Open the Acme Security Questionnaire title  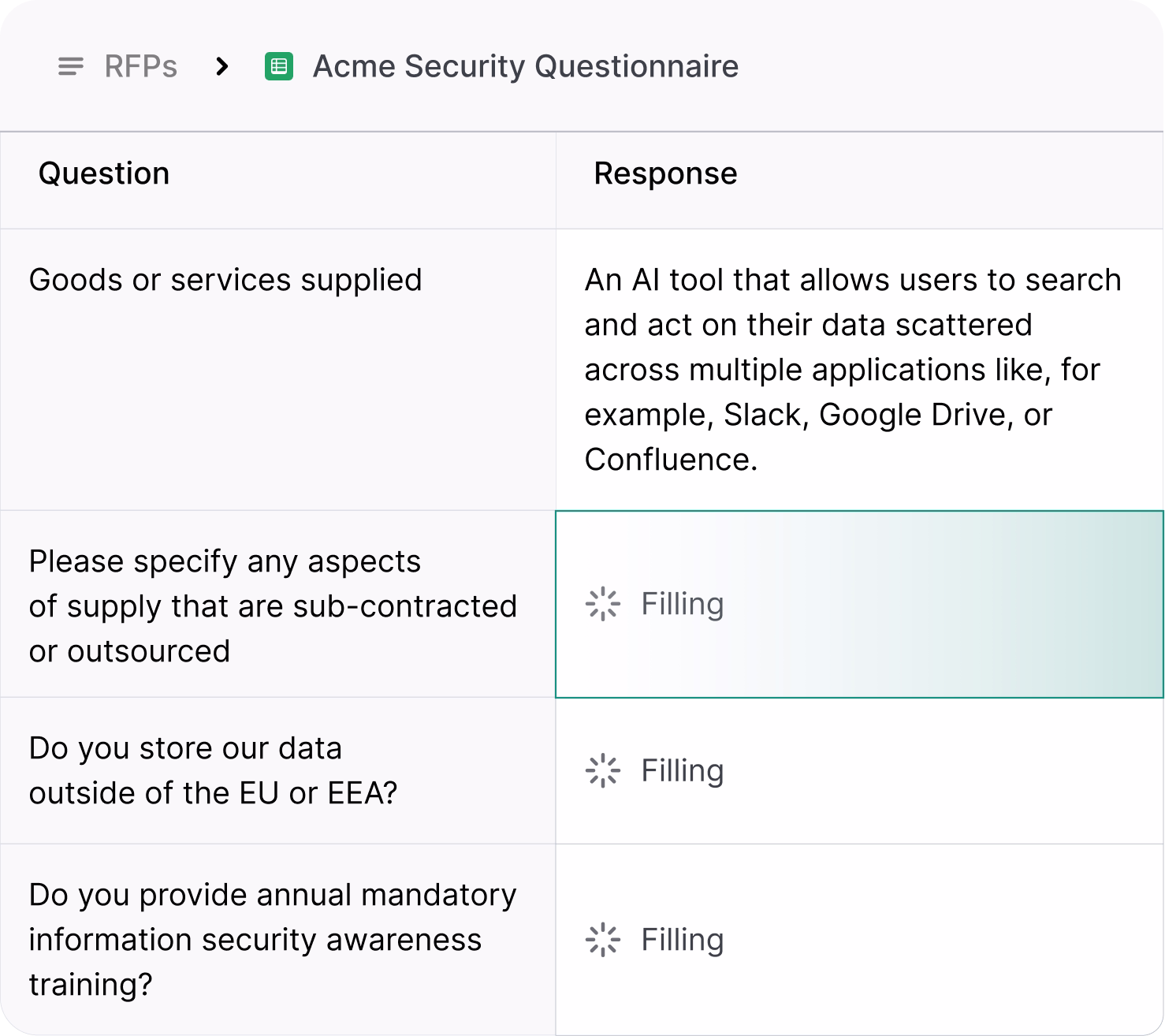coord(525,67)
